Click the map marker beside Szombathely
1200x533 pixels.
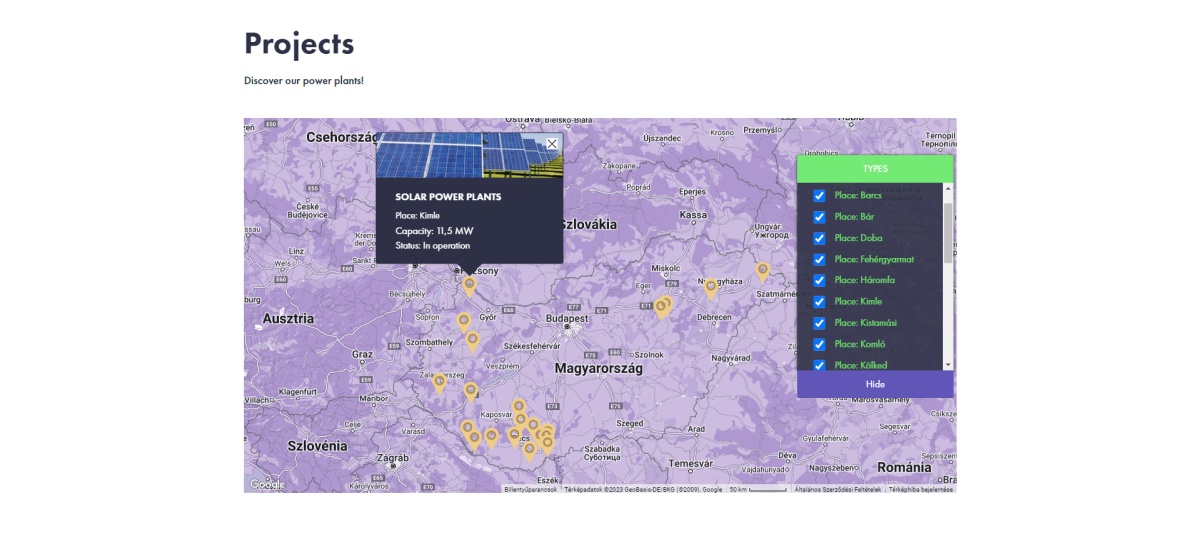(x=473, y=340)
